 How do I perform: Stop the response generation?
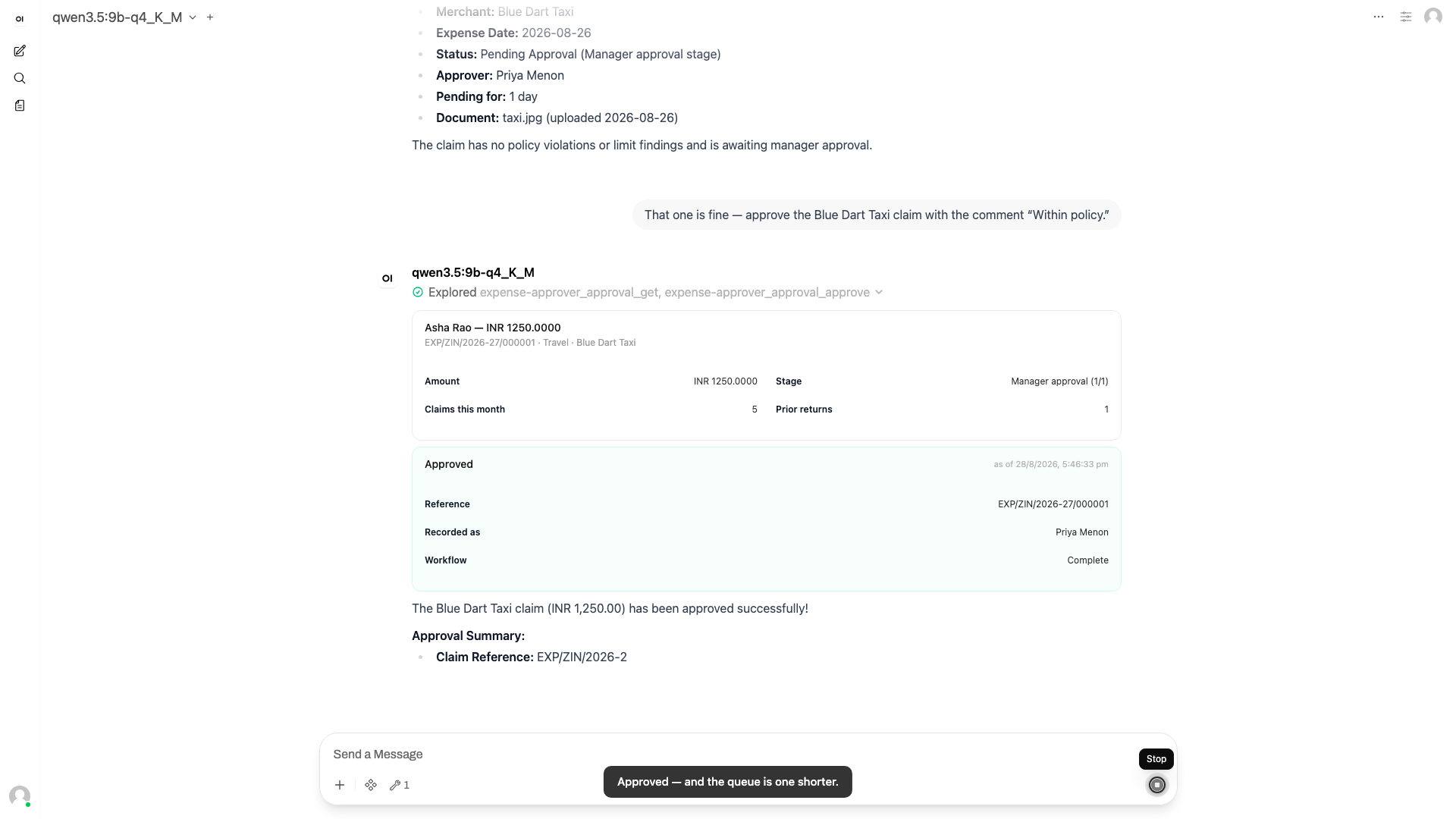[x=1157, y=785]
